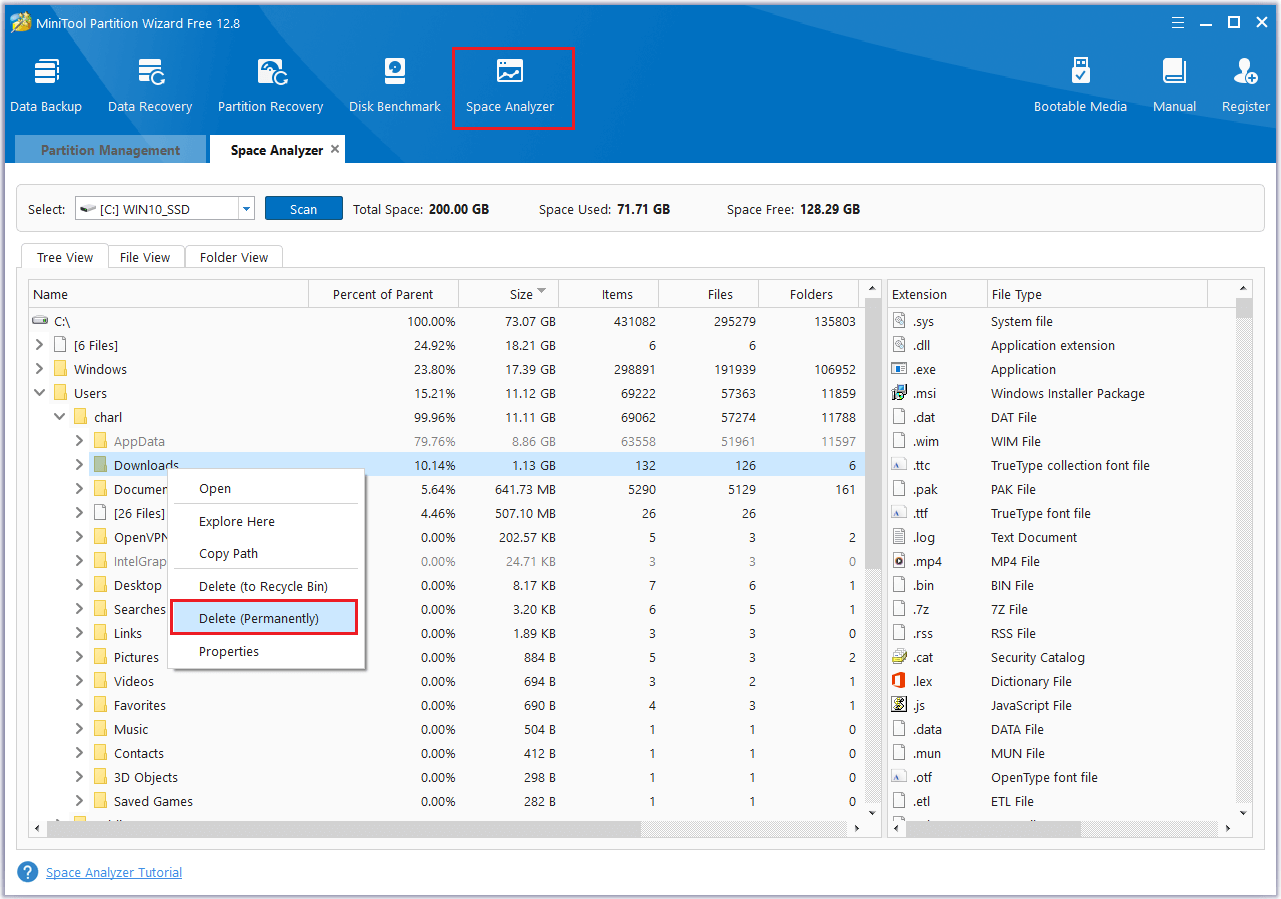Screen dimensions: 1281x899
Task: Click the Scan button
Action: tap(304, 209)
